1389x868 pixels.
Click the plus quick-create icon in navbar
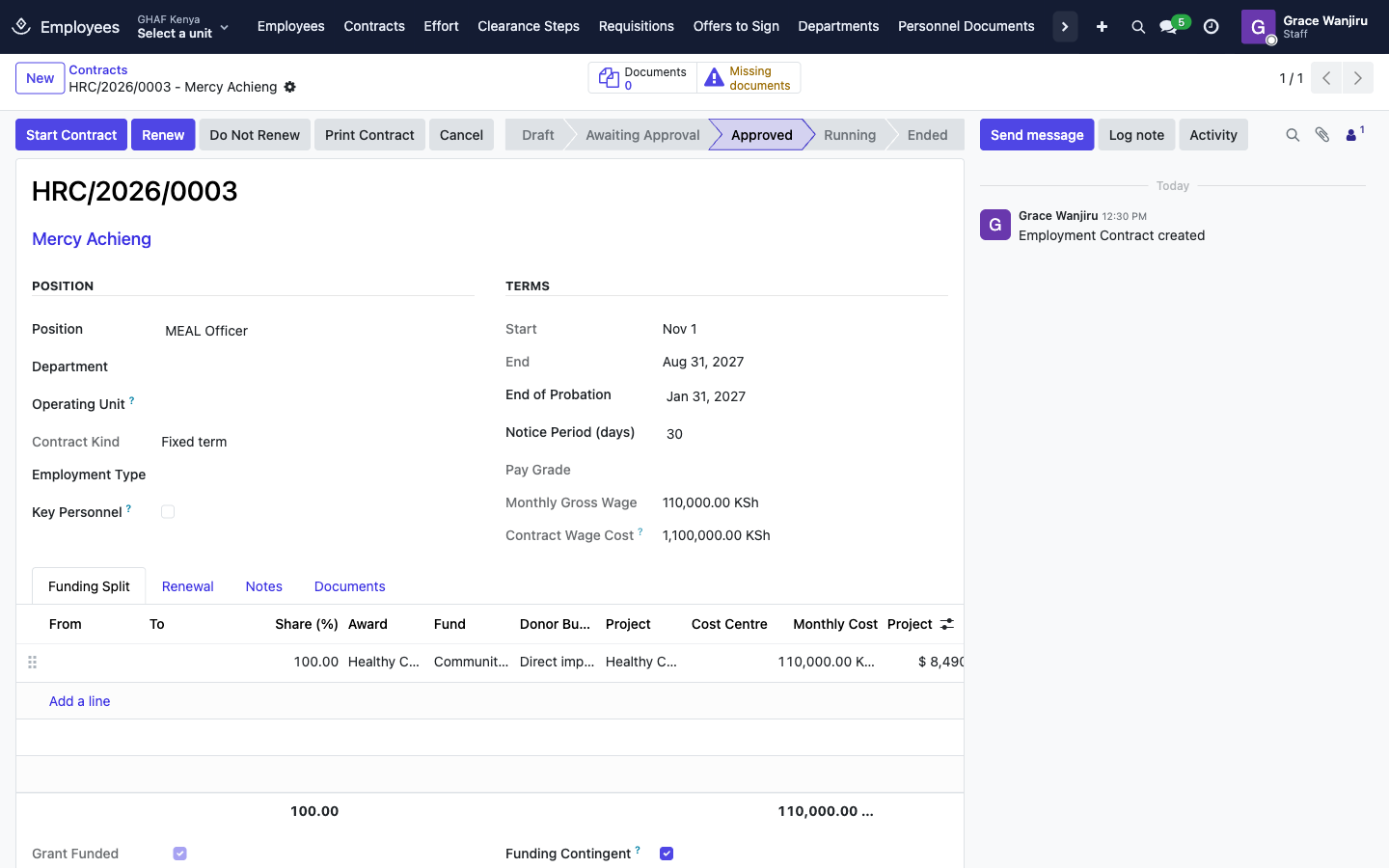1102,27
